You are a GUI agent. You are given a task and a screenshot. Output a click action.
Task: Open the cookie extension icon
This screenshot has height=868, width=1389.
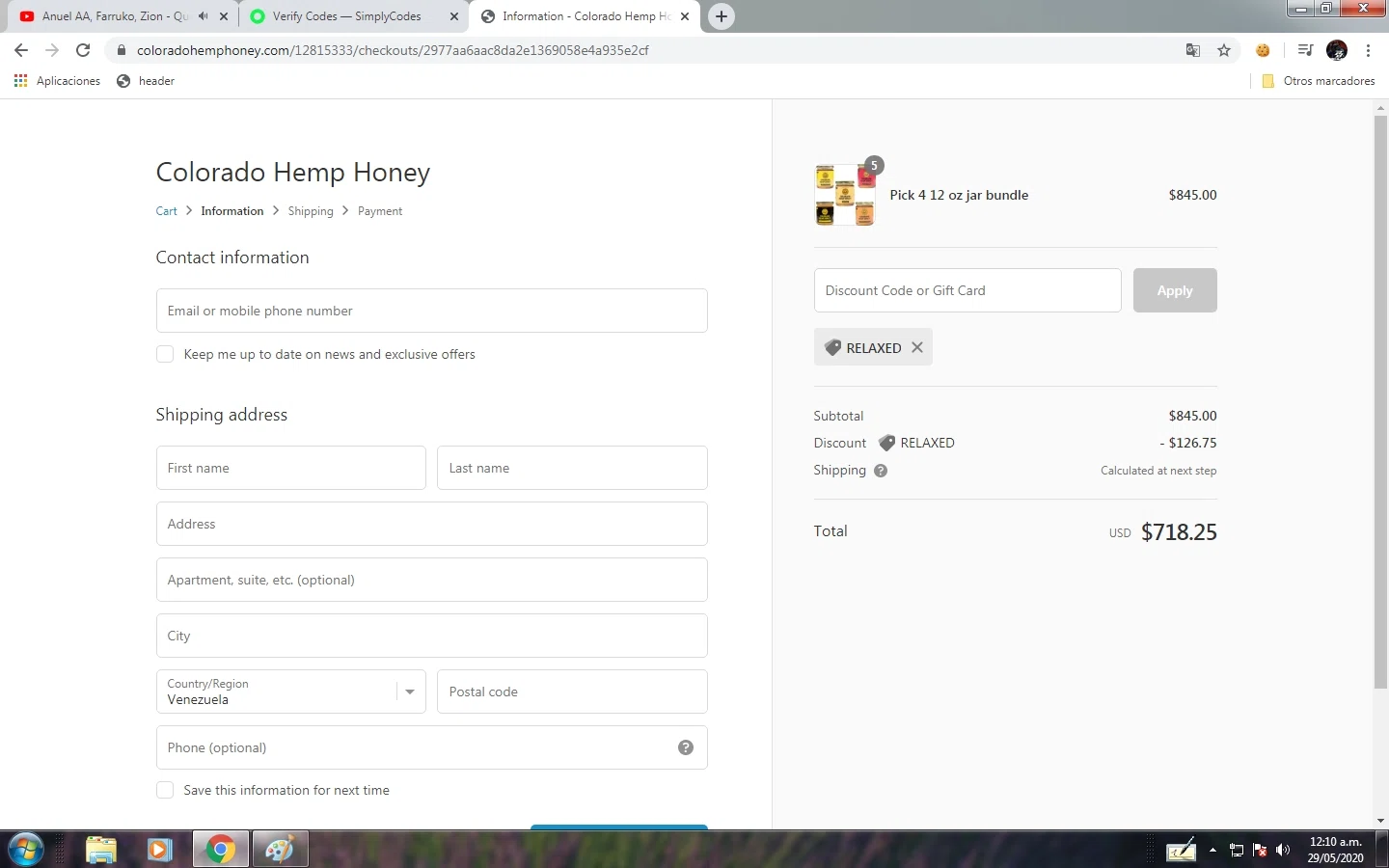[1263, 50]
